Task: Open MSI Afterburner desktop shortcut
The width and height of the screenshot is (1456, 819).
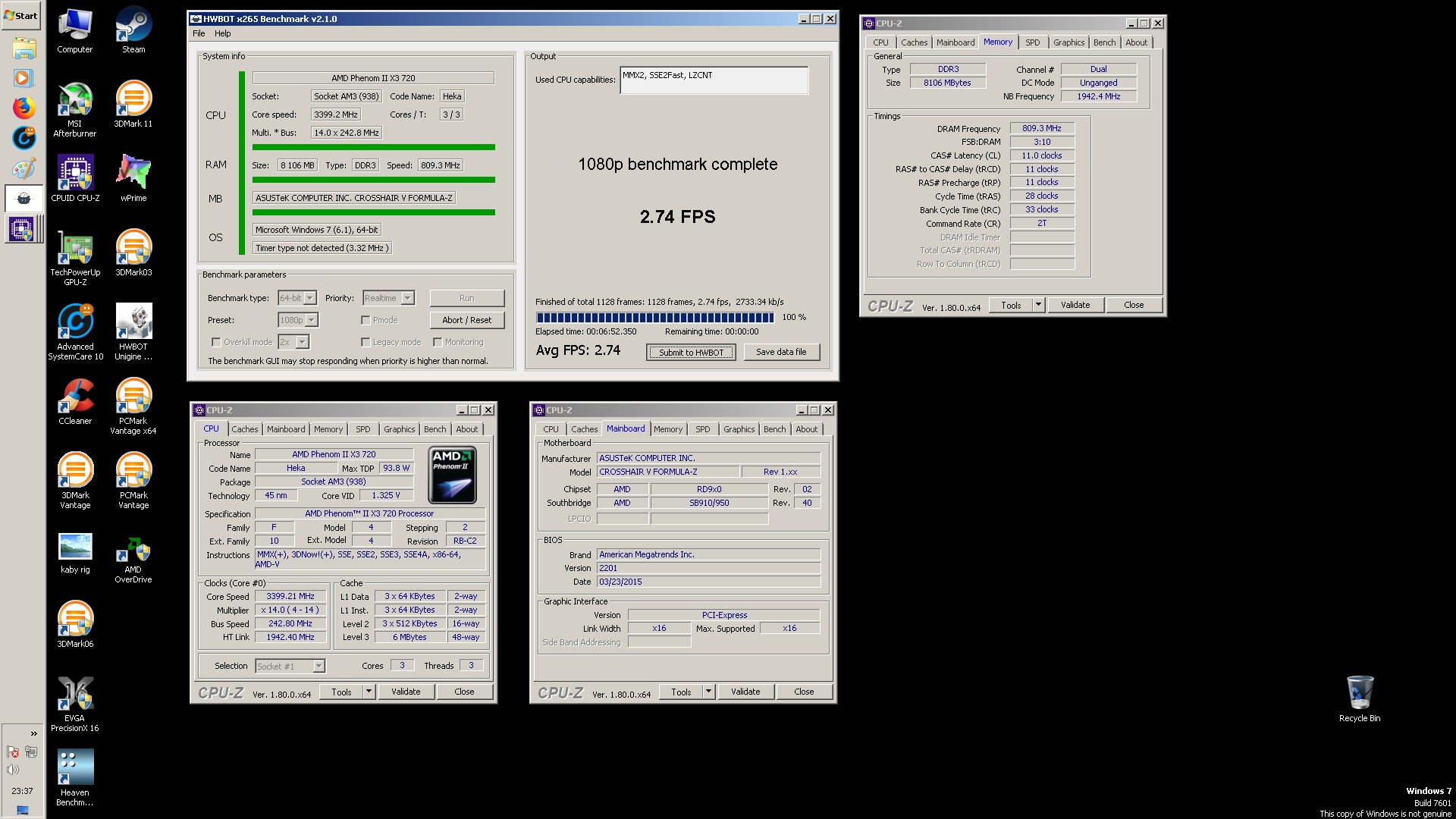Action: pos(75,109)
